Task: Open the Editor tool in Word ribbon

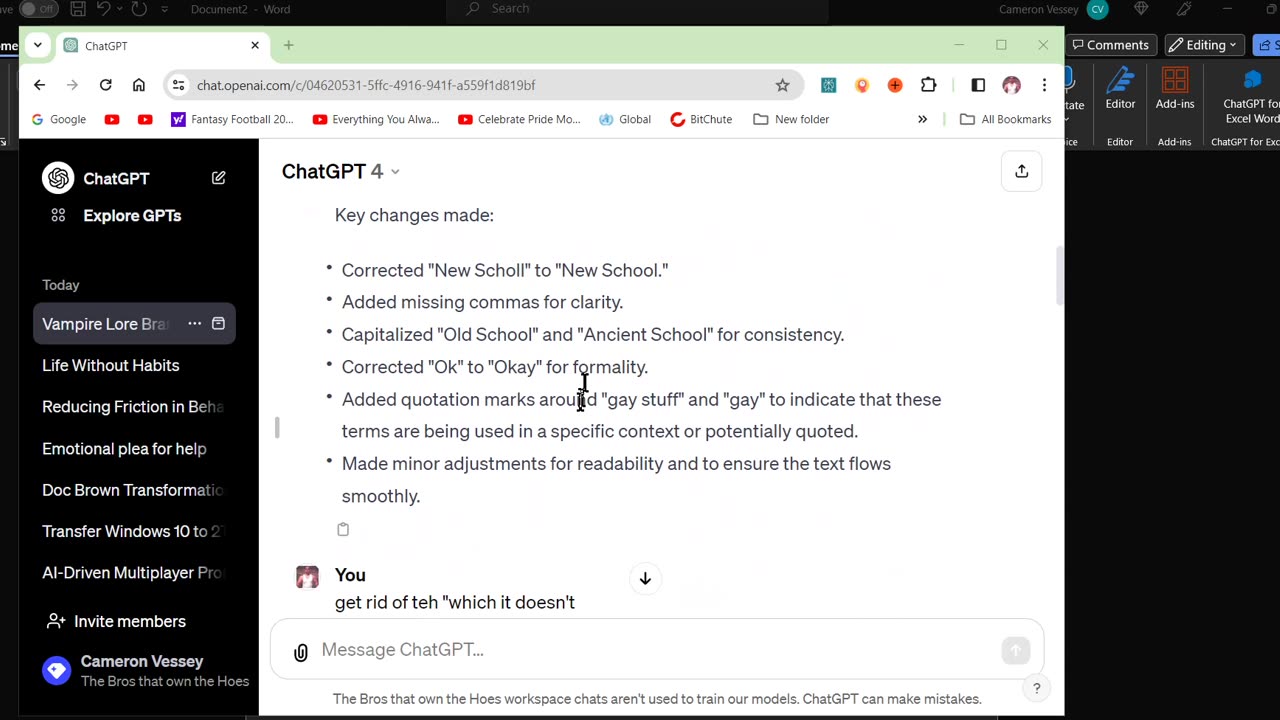Action: [x=1120, y=88]
